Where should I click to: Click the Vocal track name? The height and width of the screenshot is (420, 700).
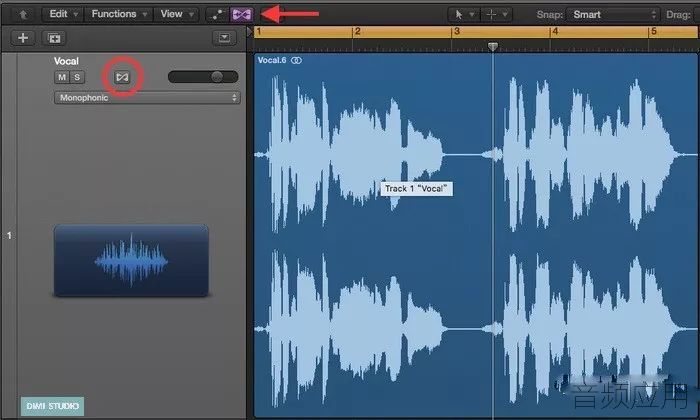pyautogui.click(x=66, y=61)
